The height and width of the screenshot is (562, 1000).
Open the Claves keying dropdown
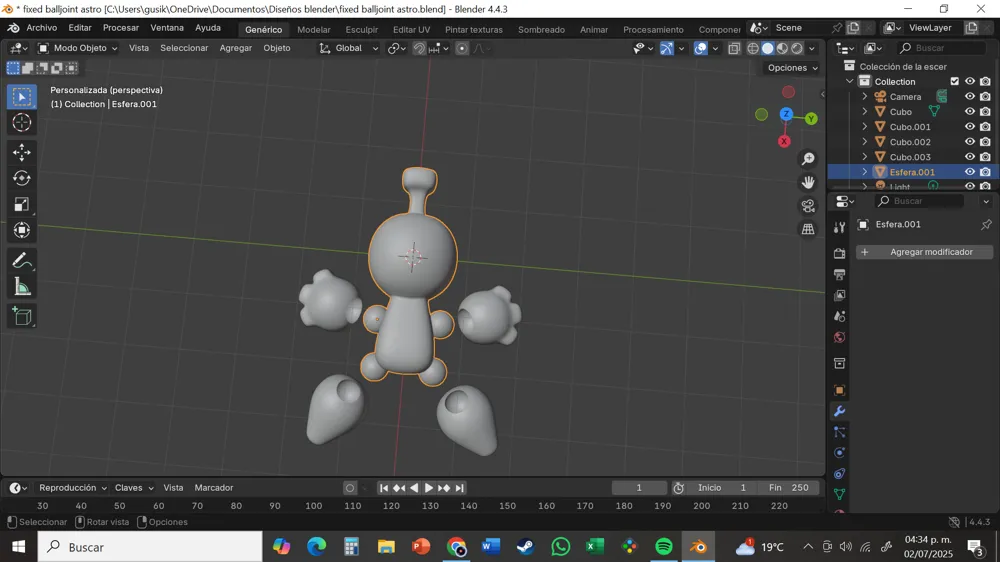coord(134,487)
